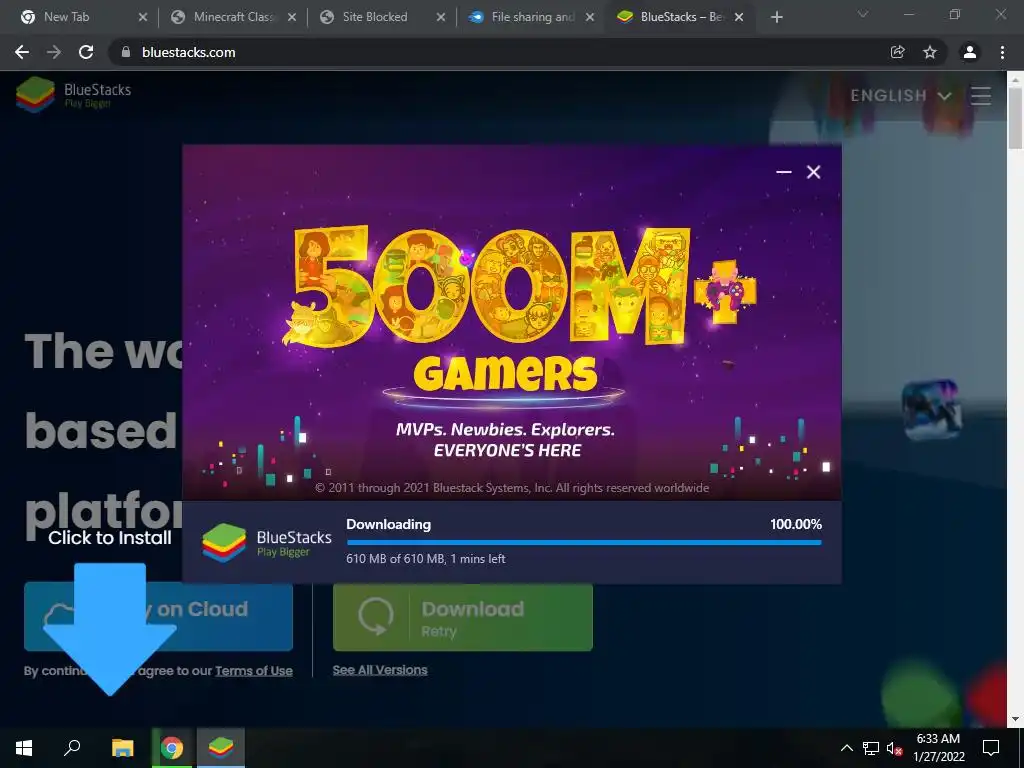The height and width of the screenshot is (768, 1024).
Task: Click the Downloading label in installer
Action: 389,524
